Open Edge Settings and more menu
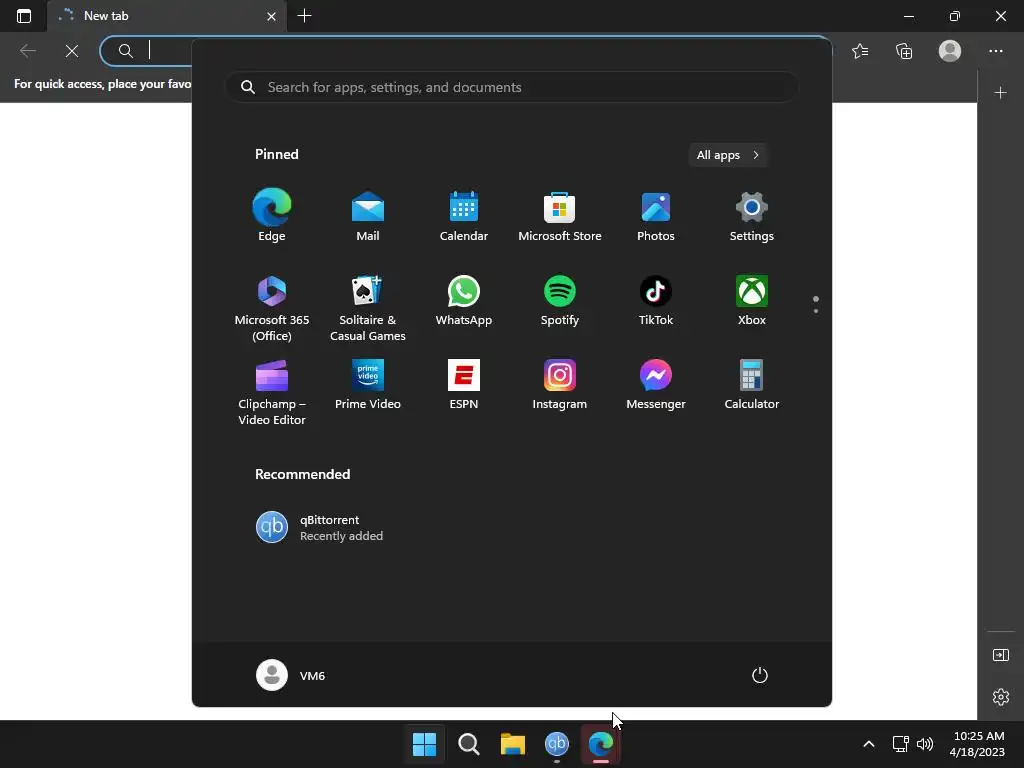This screenshot has height=768, width=1024. point(995,51)
